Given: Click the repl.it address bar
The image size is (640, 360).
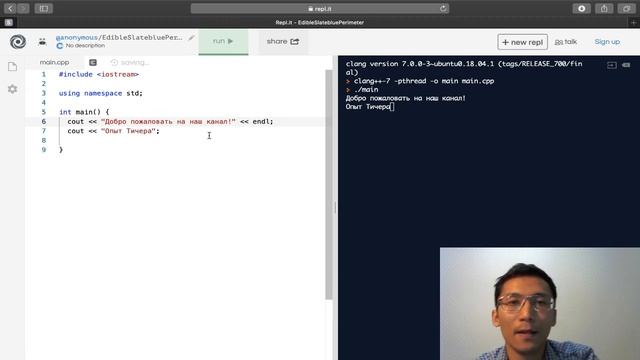Looking at the screenshot, I should click(x=320, y=9).
